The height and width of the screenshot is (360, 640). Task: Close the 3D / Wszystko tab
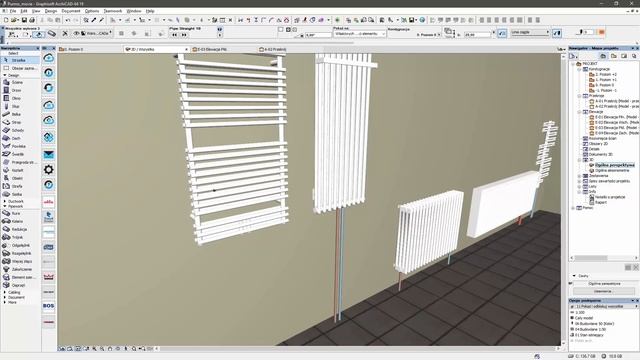click(x=187, y=49)
